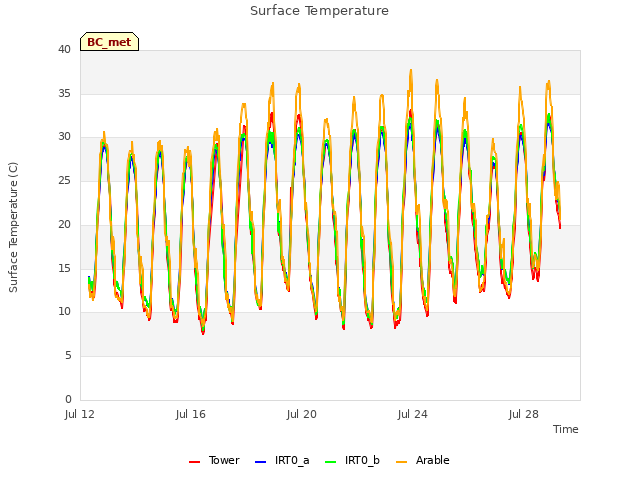This screenshot has width=640, height=480.
Task: Click the 0 y-axis tick label
Action: pyautogui.click(x=68, y=399)
